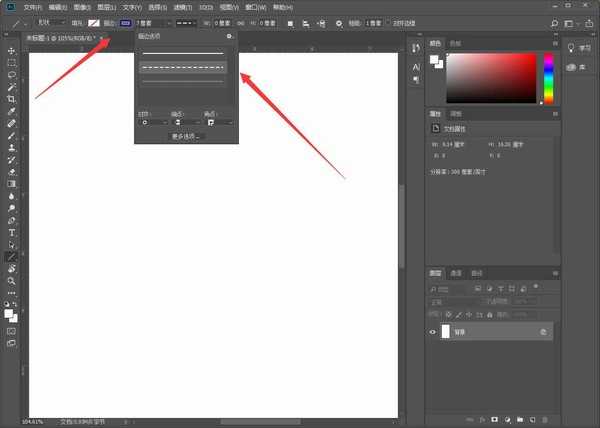Viewport: 600px width, 428px height.
Task: Click the lock icon on 背景 layer
Action: tap(543, 331)
